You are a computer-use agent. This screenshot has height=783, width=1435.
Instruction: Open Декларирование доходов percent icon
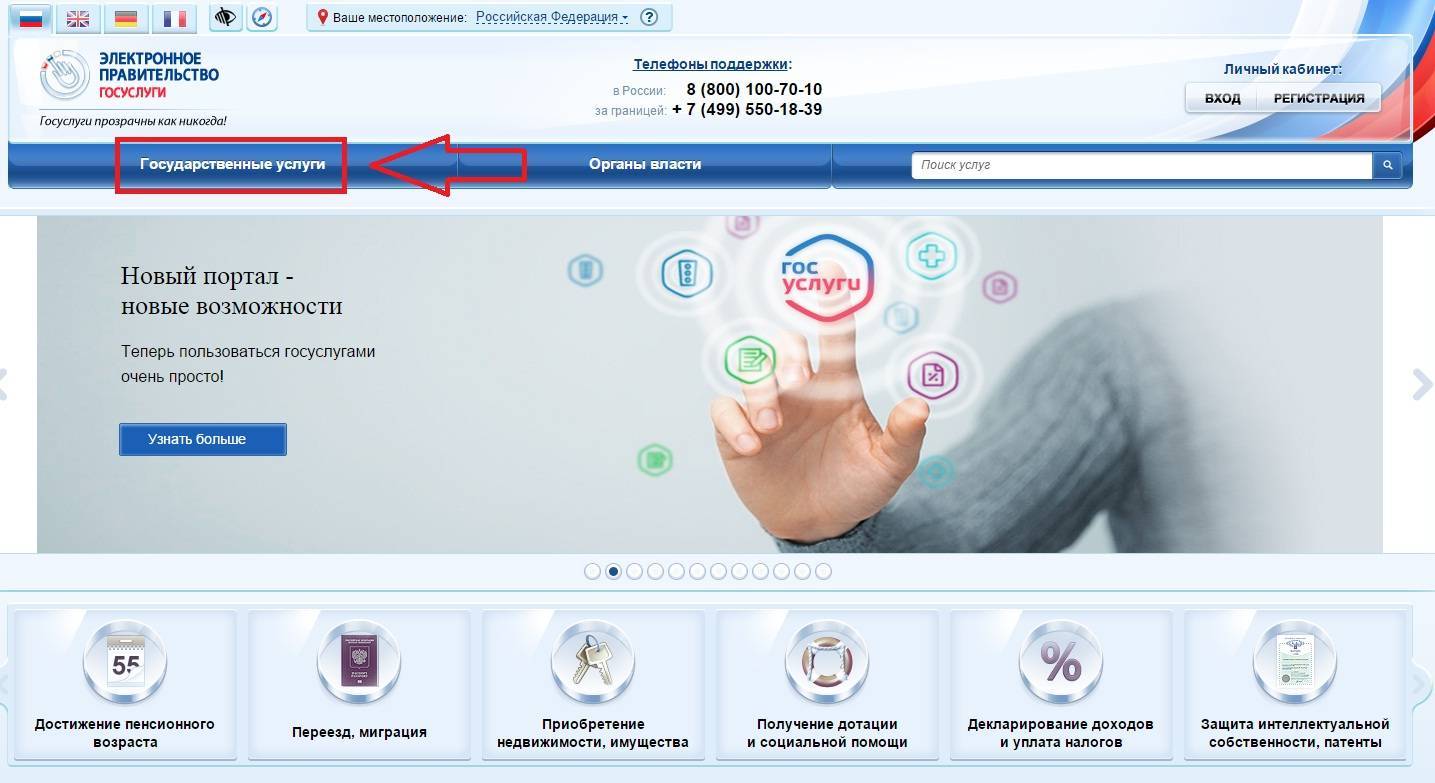(x=1060, y=662)
